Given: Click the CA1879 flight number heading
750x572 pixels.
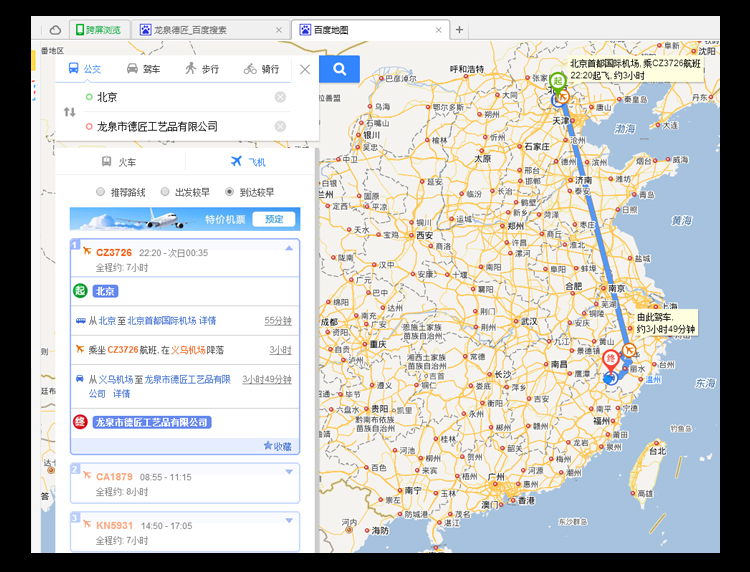Looking at the screenshot, I should pyautogui.click(x=114, y=477).
